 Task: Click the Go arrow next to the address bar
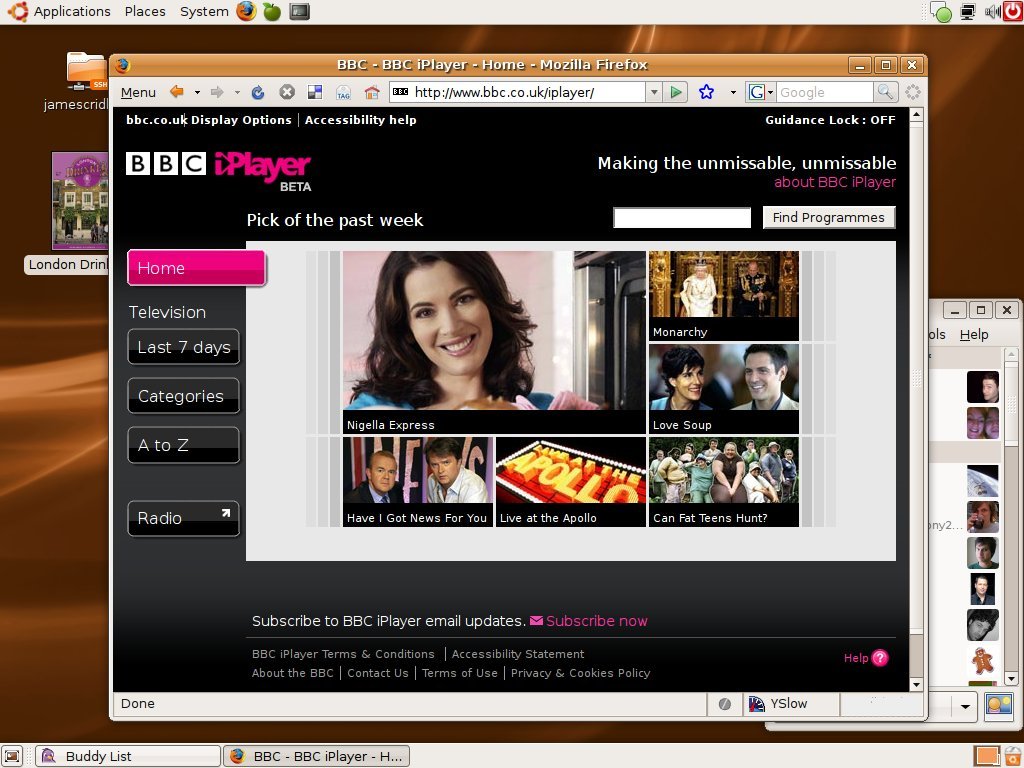click(676, 91)
